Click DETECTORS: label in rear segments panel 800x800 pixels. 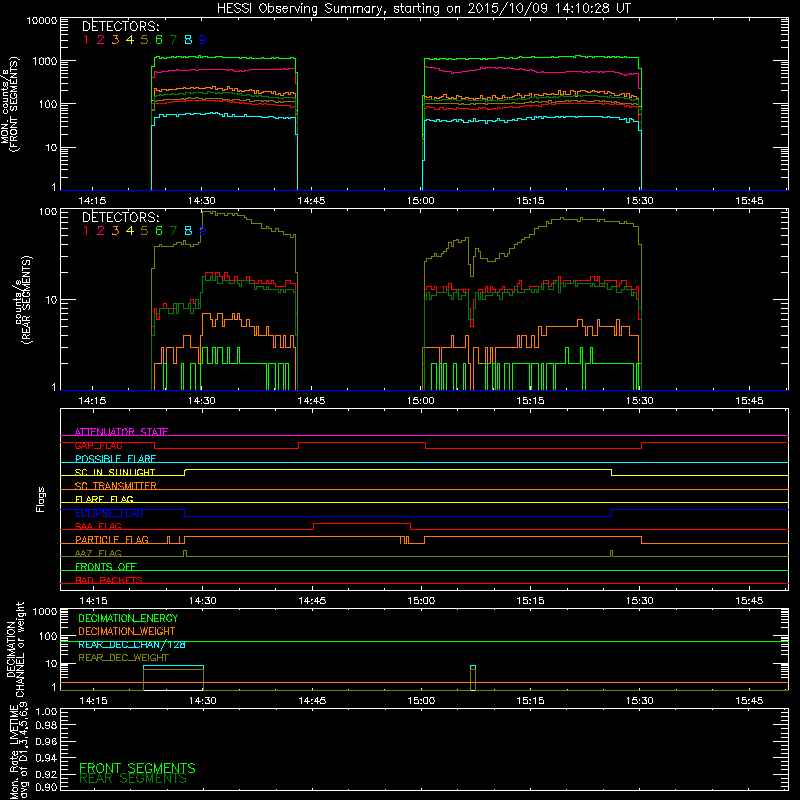[120, 217]
